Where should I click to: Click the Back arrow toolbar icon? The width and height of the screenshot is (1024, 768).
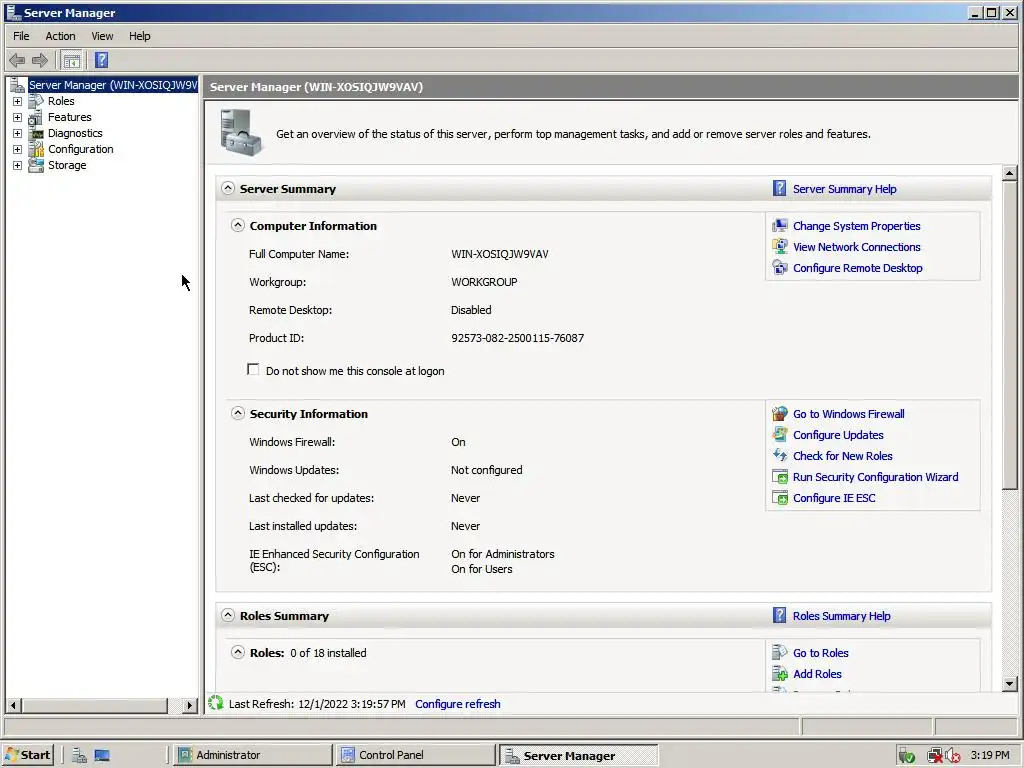click(x=17, y=61)
